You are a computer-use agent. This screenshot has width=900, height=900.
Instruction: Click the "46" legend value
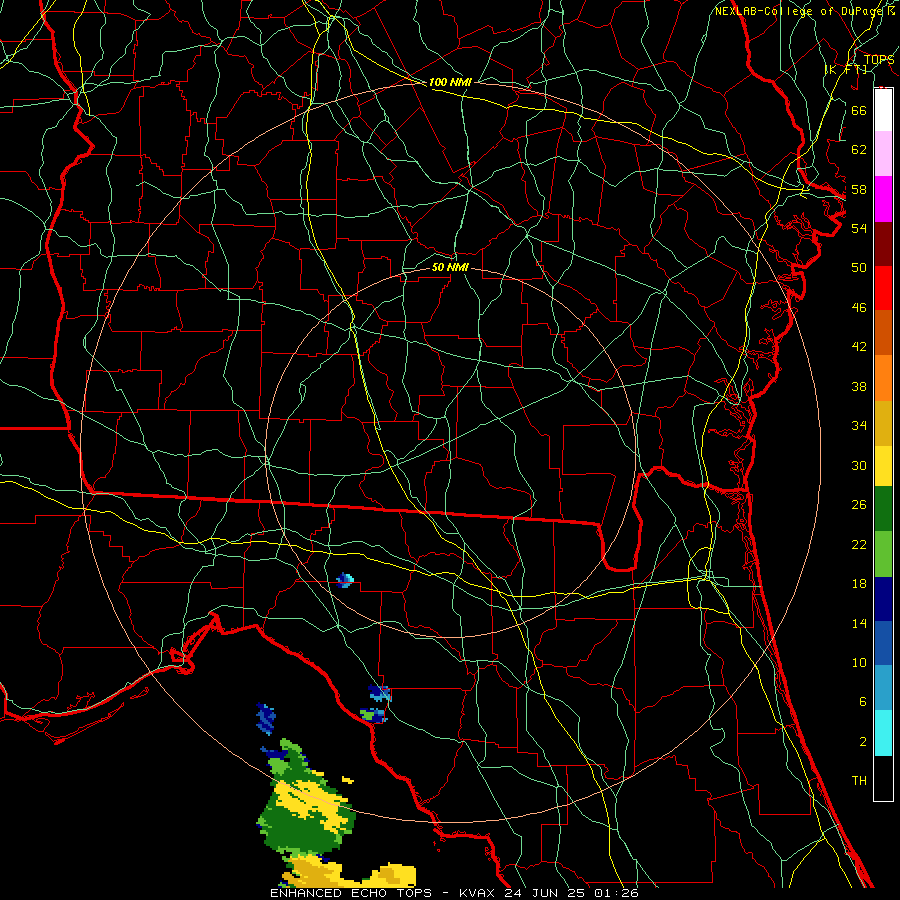(859, 308)
